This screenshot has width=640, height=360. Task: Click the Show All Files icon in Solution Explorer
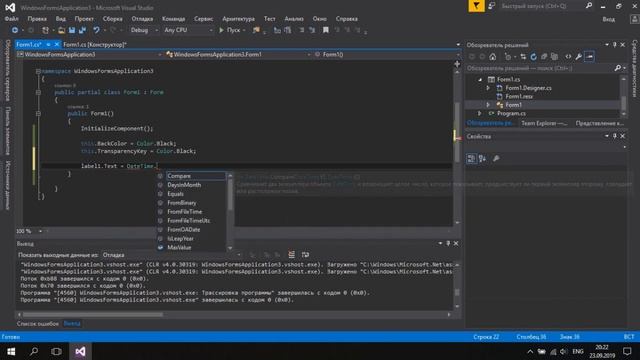click(554, 57)
